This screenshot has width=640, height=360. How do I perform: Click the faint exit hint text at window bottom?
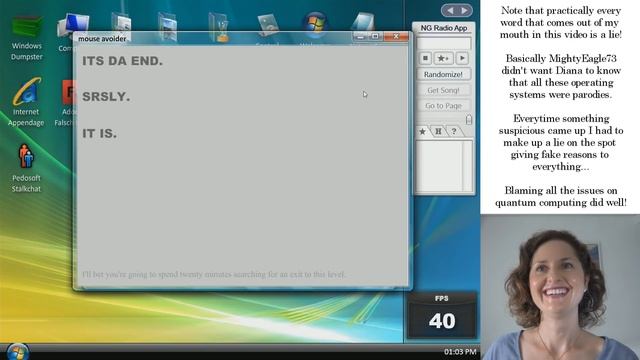(x=214, y=274)
